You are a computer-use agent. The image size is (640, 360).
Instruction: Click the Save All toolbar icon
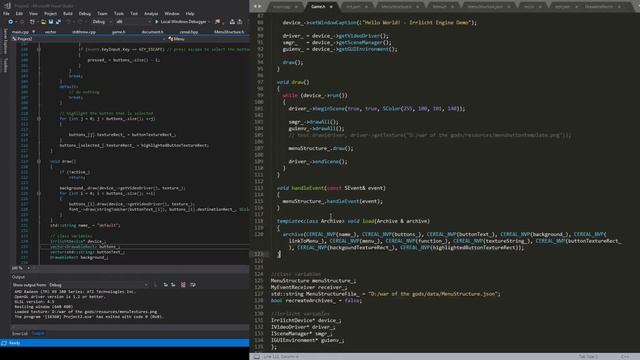[58, 22]
